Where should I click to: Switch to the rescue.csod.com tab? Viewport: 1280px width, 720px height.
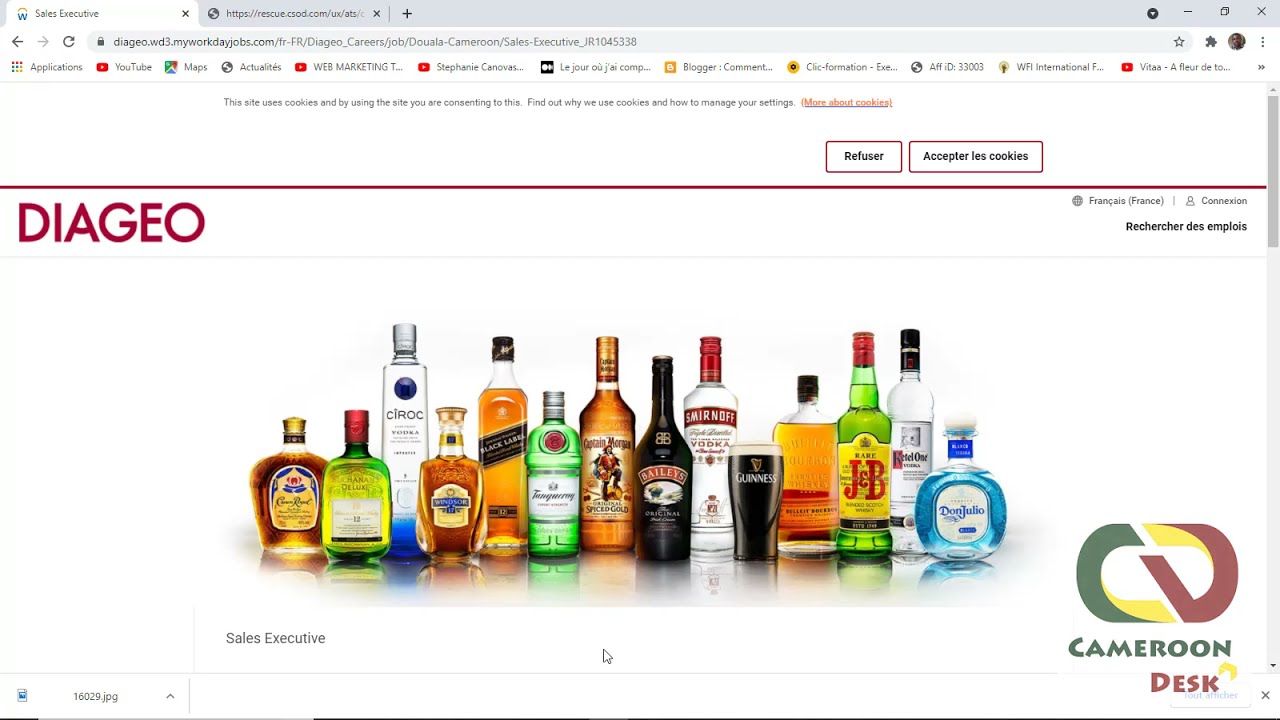click(x=294, y=14)
